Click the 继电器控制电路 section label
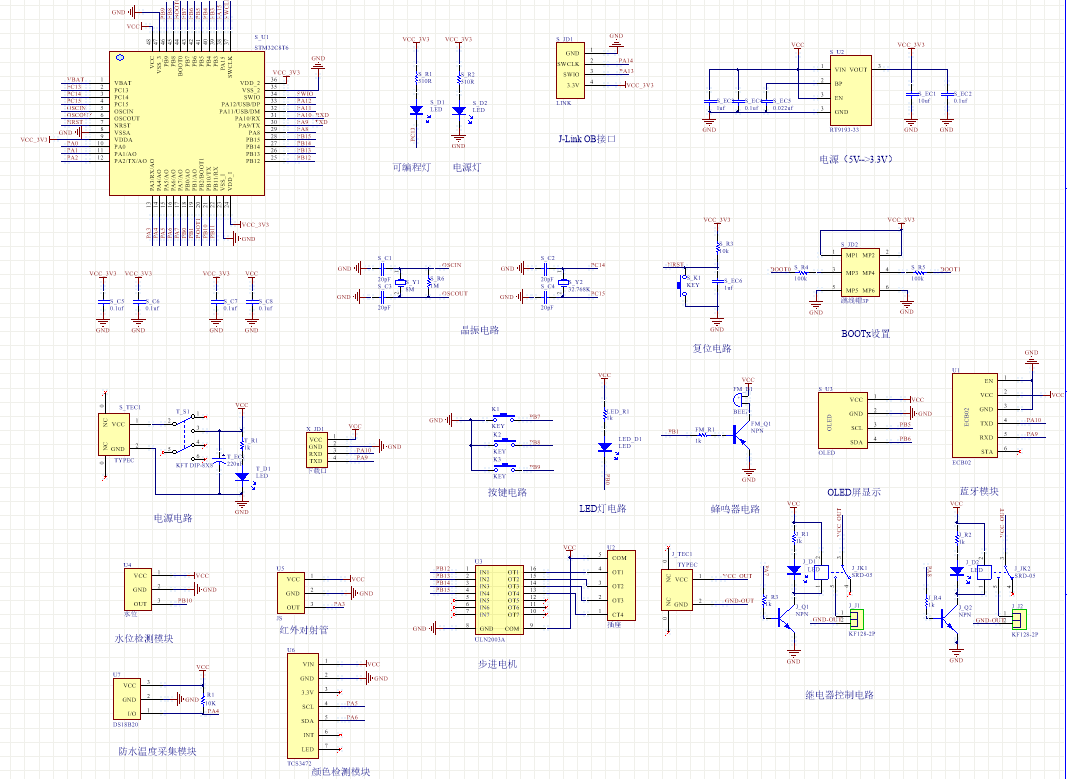 pyautogui.click(x=839, y=695)
